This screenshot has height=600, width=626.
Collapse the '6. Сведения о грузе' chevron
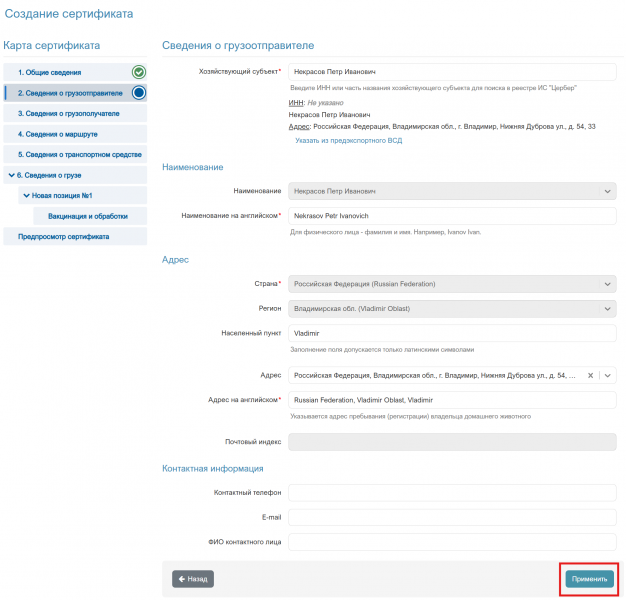12,175
